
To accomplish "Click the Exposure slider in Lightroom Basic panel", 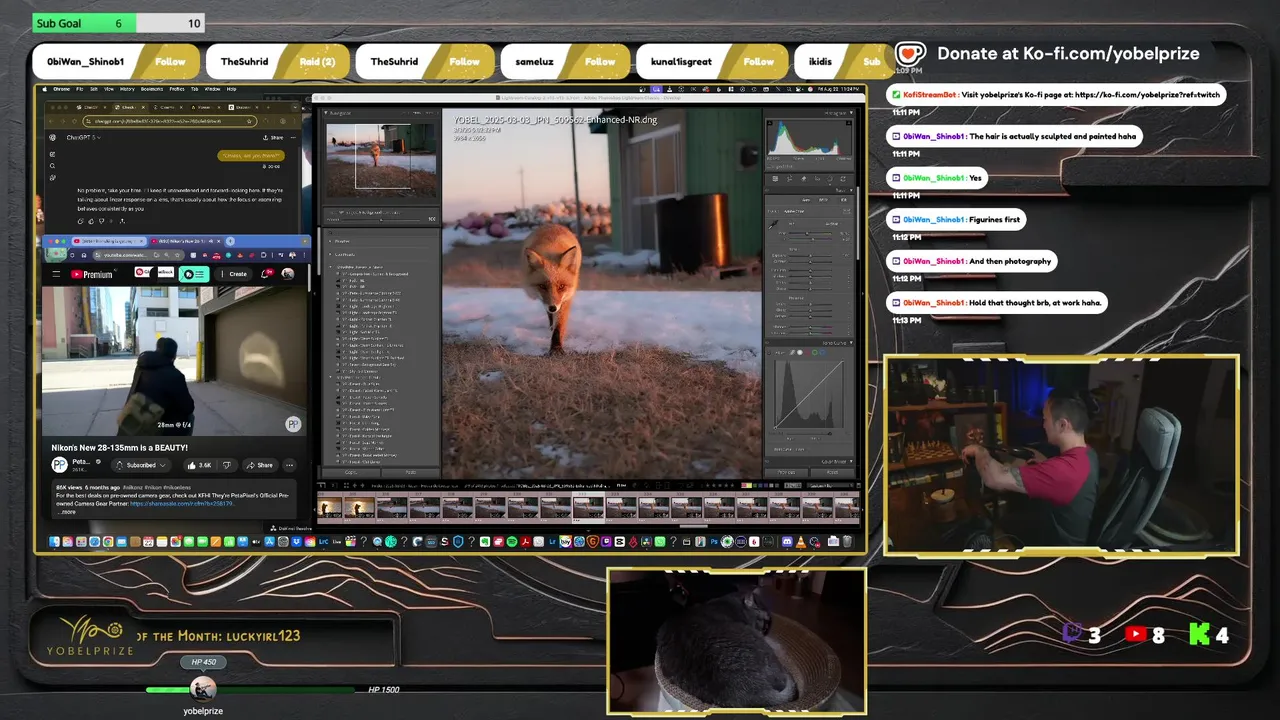I will (x=810, y=255).
